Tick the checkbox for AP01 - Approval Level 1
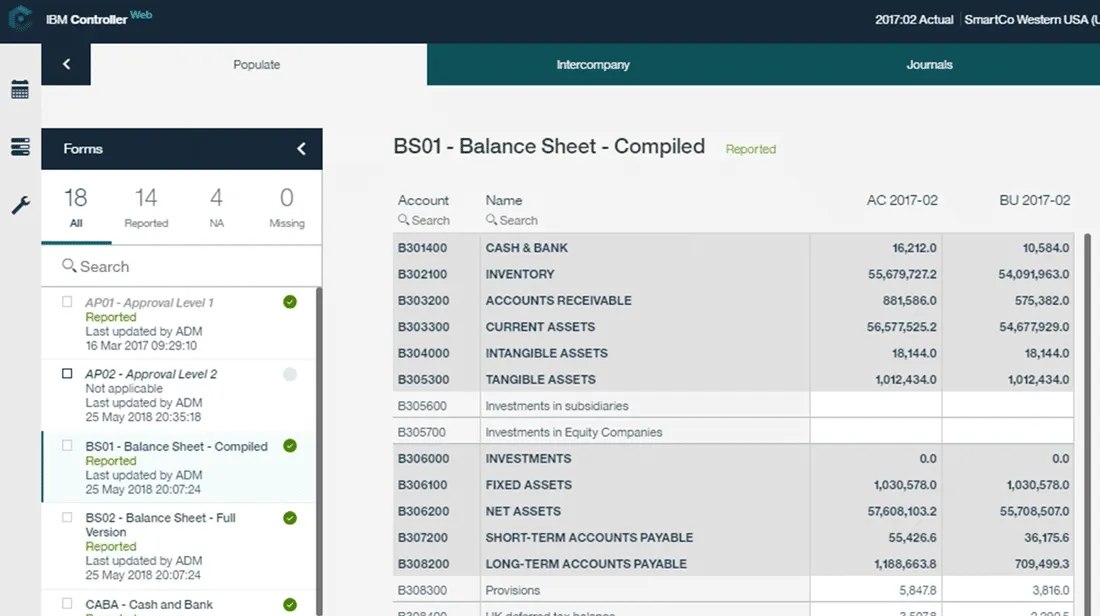This screenshot has width=1100, height=616. 67,302
